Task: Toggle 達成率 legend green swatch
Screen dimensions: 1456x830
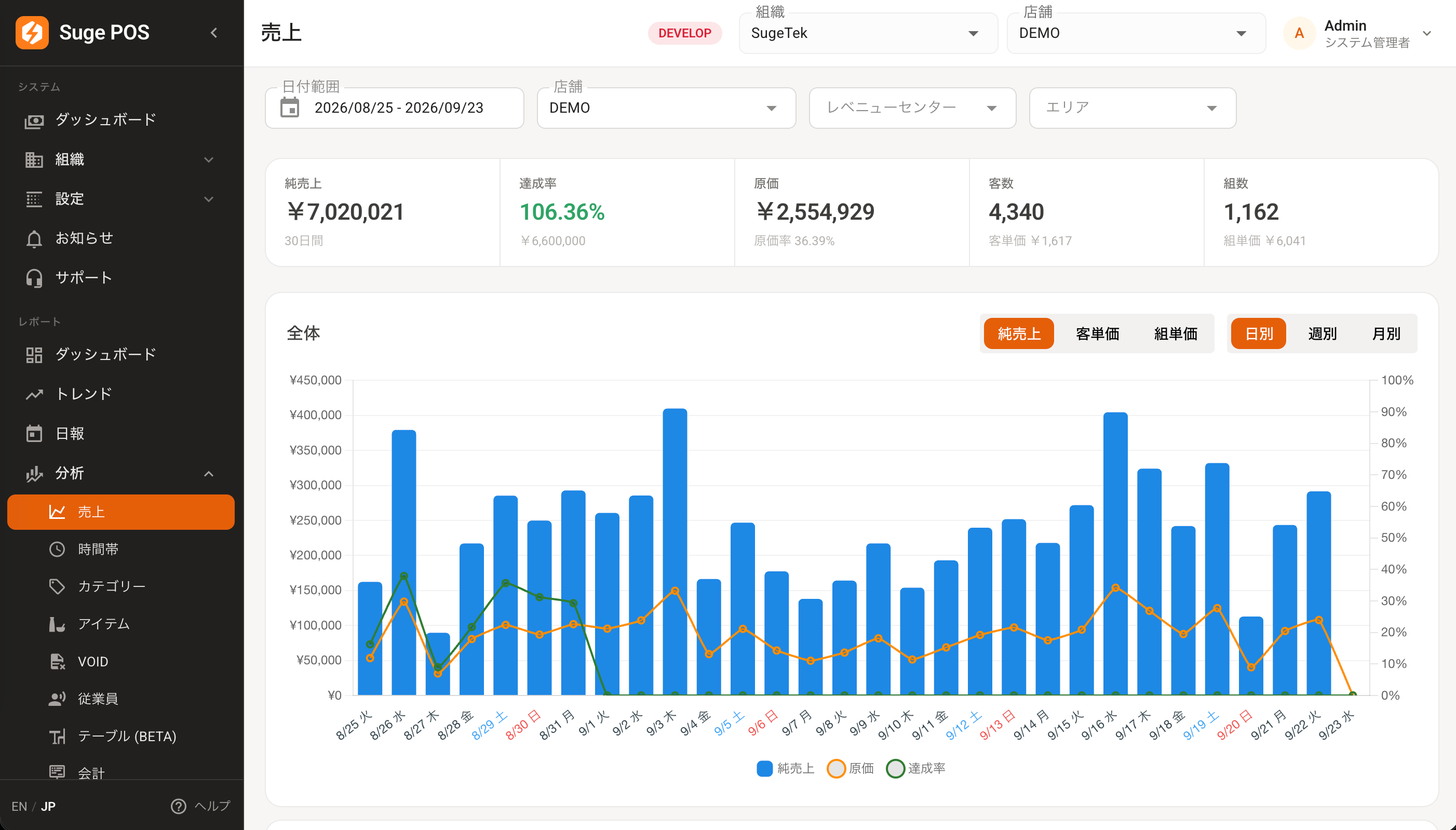Action: (x=895, y=768)
